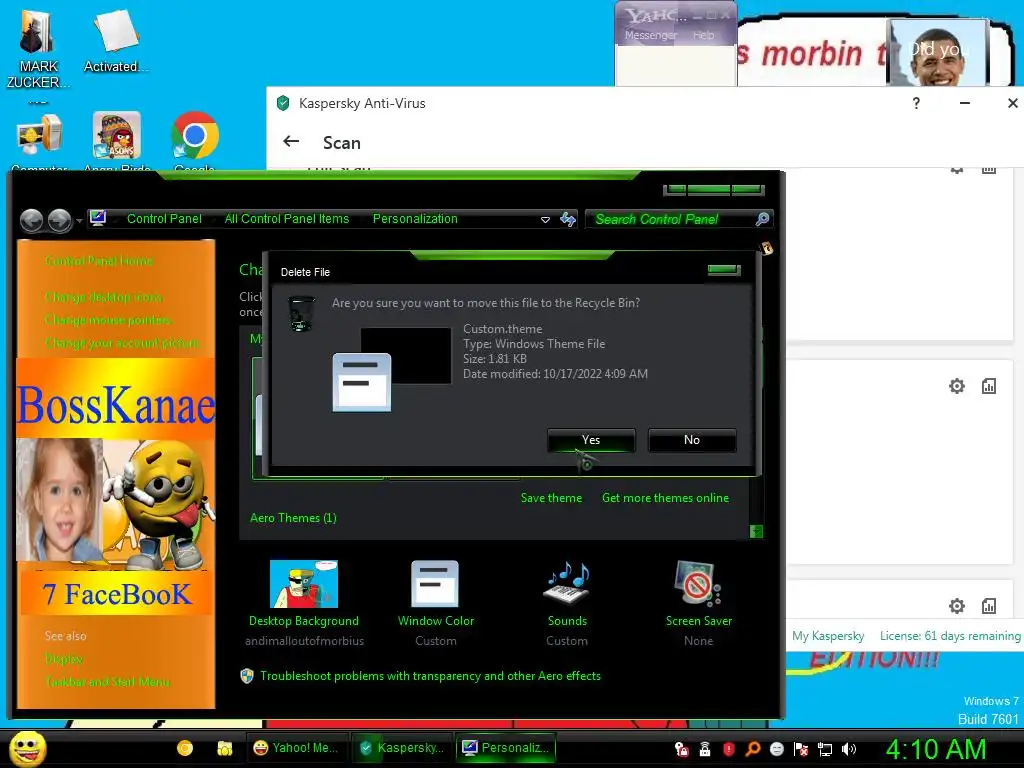This screenshot has height=768, width=1024.
Task: Open the Help menu in Yahoo Messenger
Action: pos(703,35)
